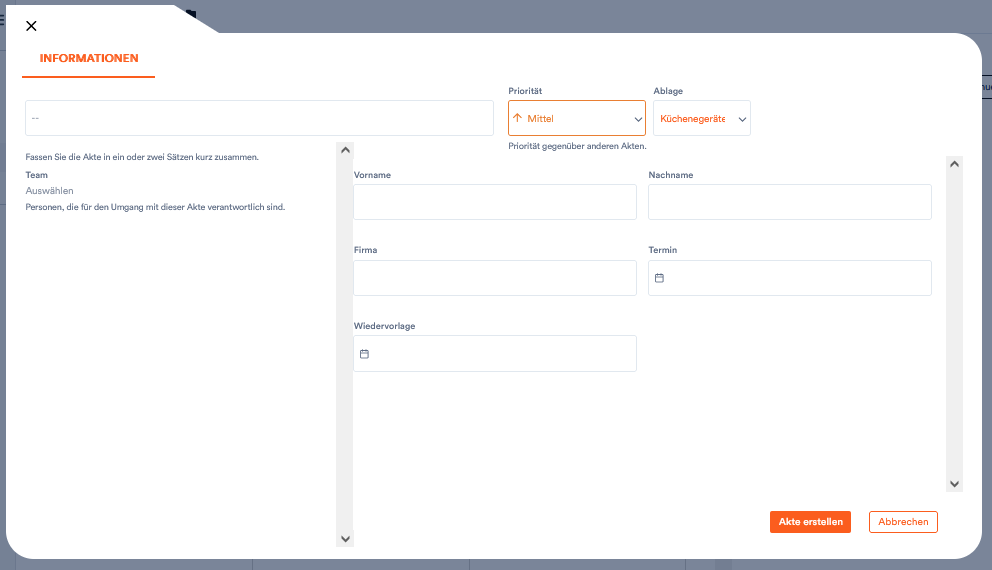
Task: Open the Ablage dropdown showing Küchenegeräte
Action: (x=702, y=118)
